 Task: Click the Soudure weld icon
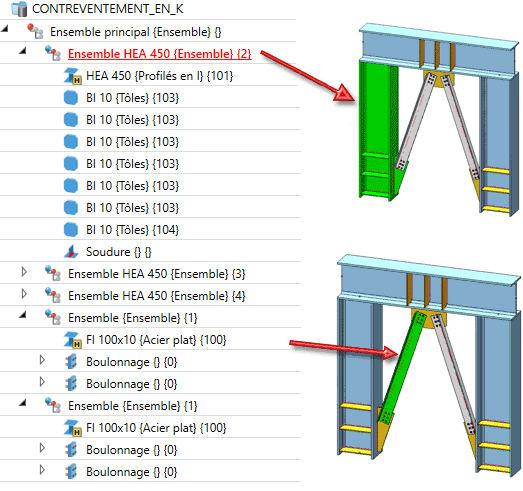pyautogui.click(x=71, y=252)
